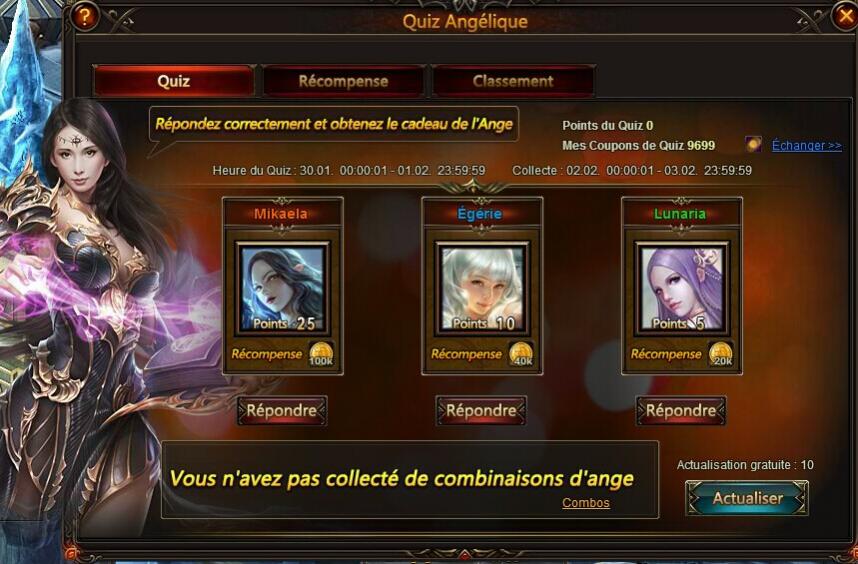Click the Mikaela name header
The height and width of the screenshot is (564, 858).
[281, 214]
